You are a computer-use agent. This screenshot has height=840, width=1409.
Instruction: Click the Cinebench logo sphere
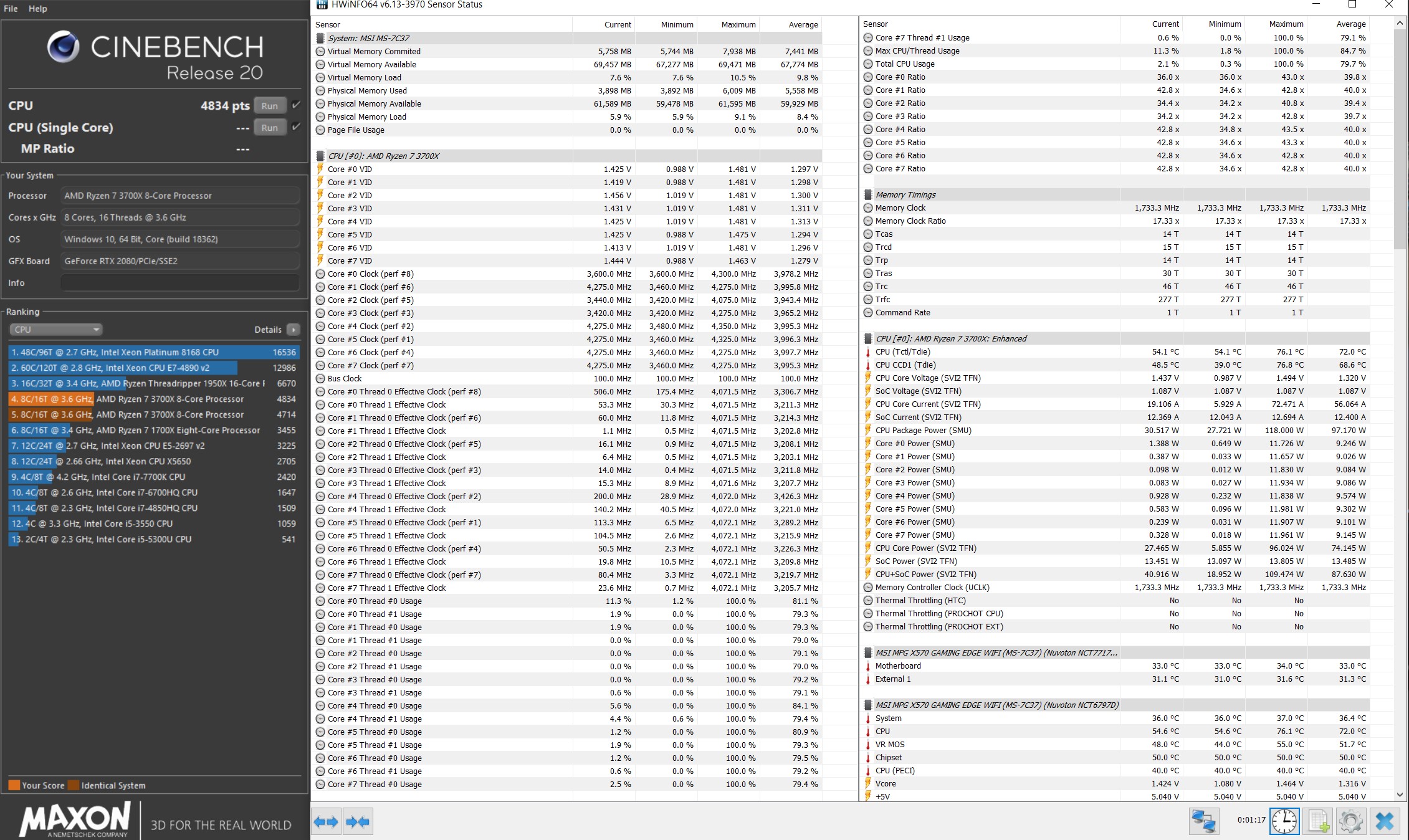(x=63, y=47)
